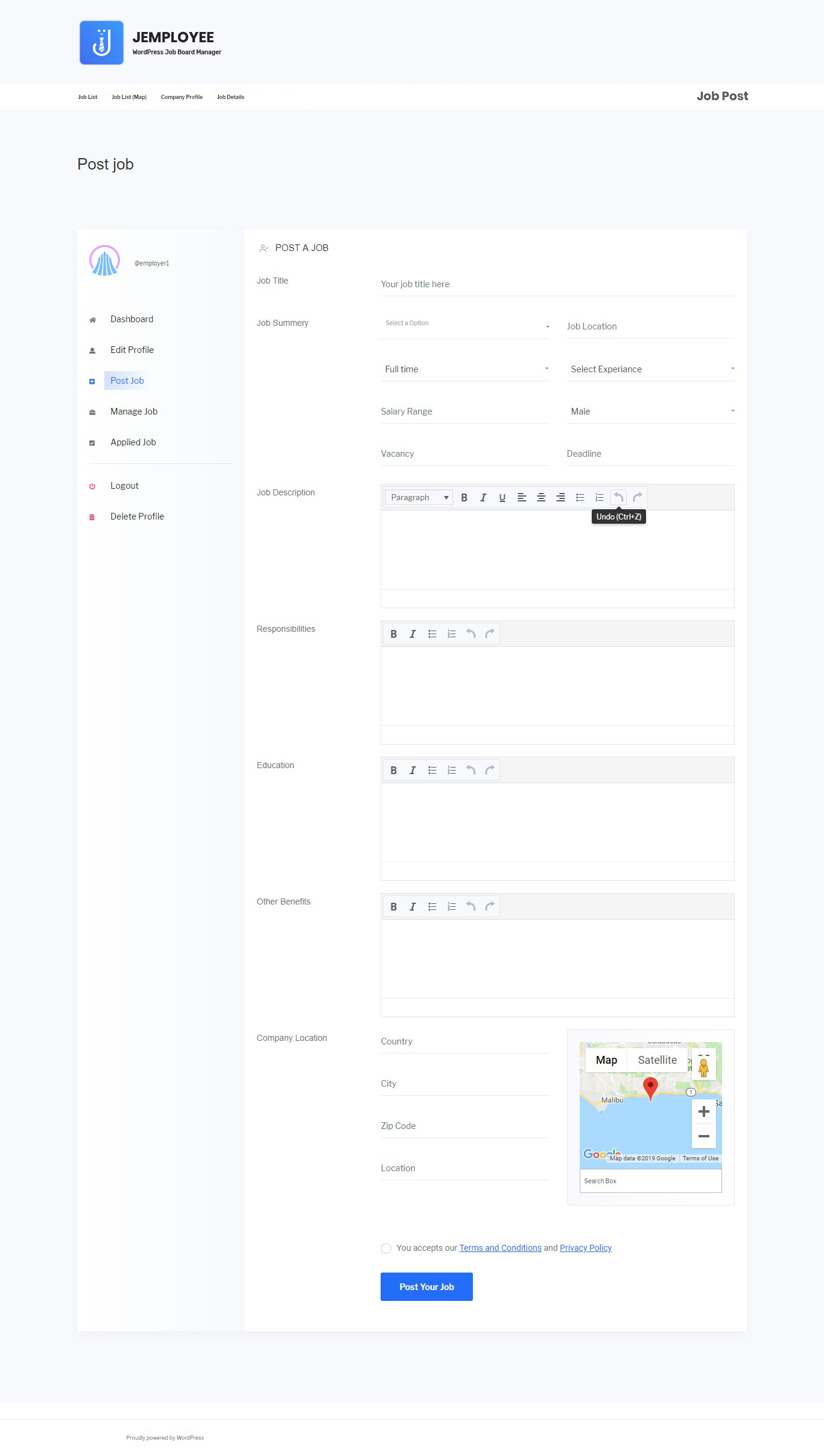Open the Full time job type dropdown
This screenshot has height=1456, width=824.
click(464, 369)
